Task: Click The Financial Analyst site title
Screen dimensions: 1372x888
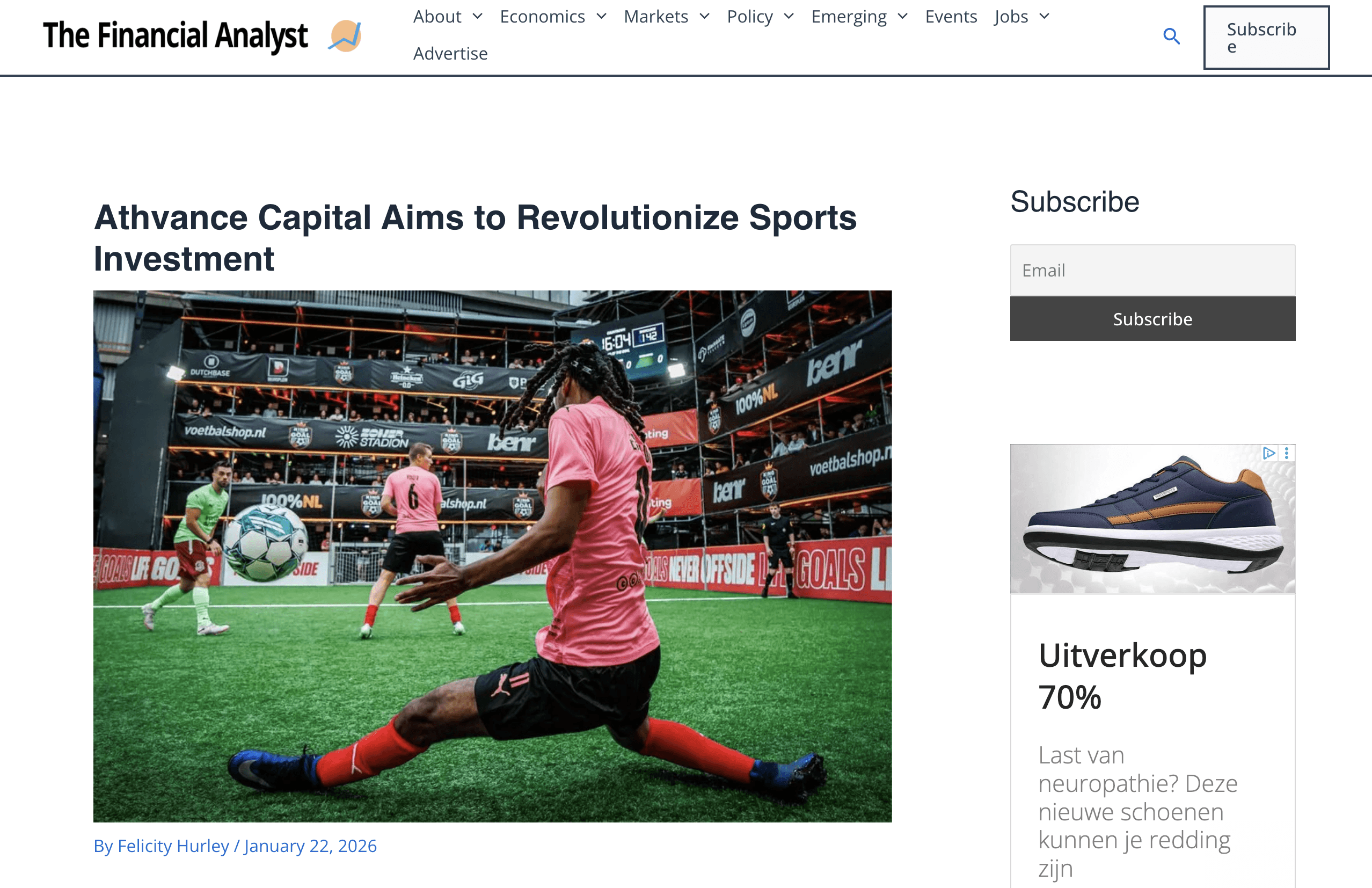Action: point(175,36)
